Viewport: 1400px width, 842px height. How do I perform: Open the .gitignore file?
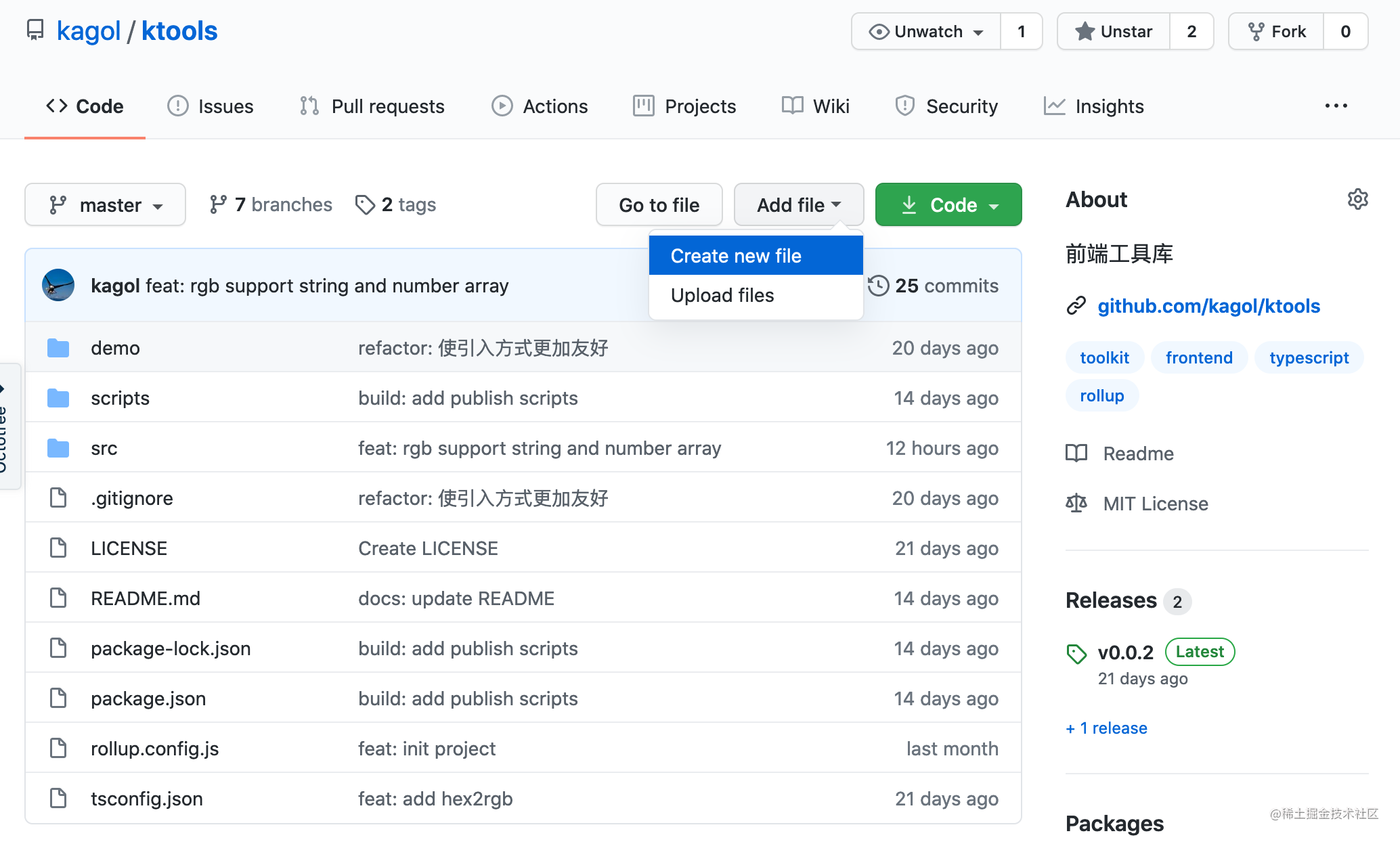[132, 498]
